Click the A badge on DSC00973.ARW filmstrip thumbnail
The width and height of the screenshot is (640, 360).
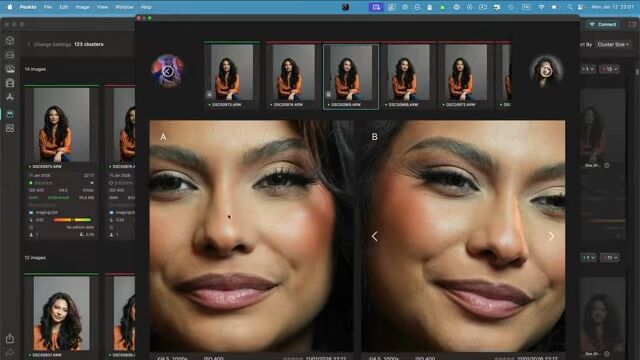coord(209,94)
